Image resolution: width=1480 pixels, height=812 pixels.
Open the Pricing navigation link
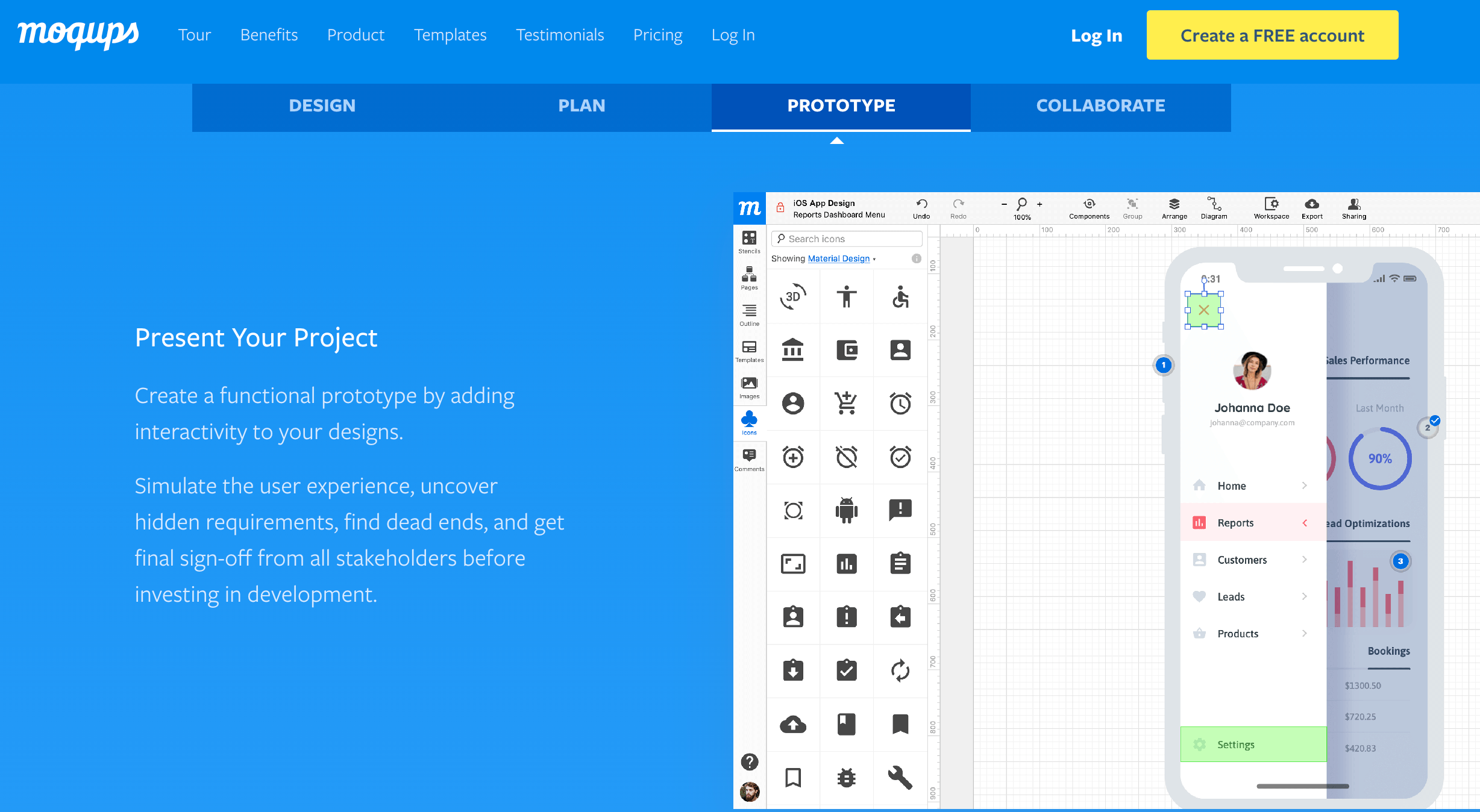[x=657, y=35]
